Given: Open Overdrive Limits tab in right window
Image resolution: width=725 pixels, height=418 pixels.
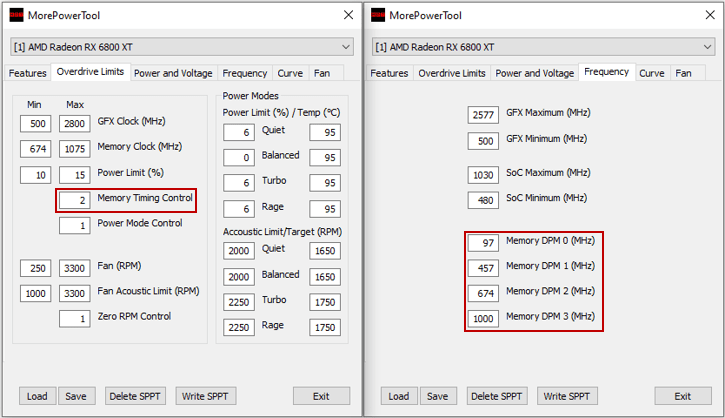Looking at the screenshot, I should pos(452,73).
